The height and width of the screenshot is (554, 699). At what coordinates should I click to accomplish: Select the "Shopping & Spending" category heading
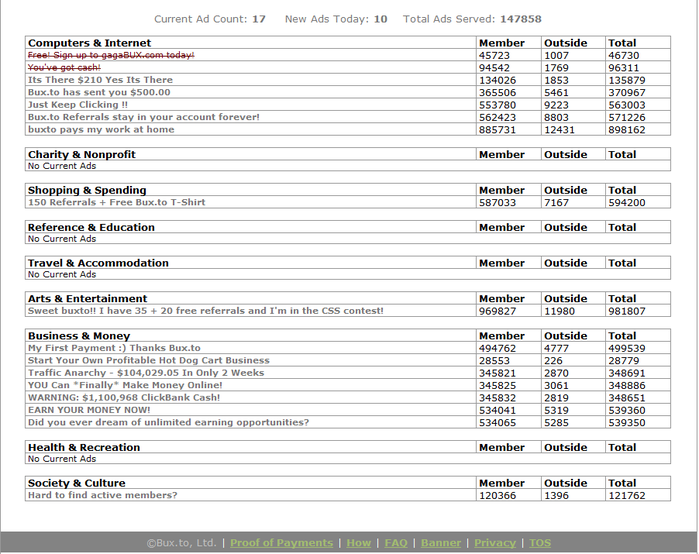click(87, 190)
